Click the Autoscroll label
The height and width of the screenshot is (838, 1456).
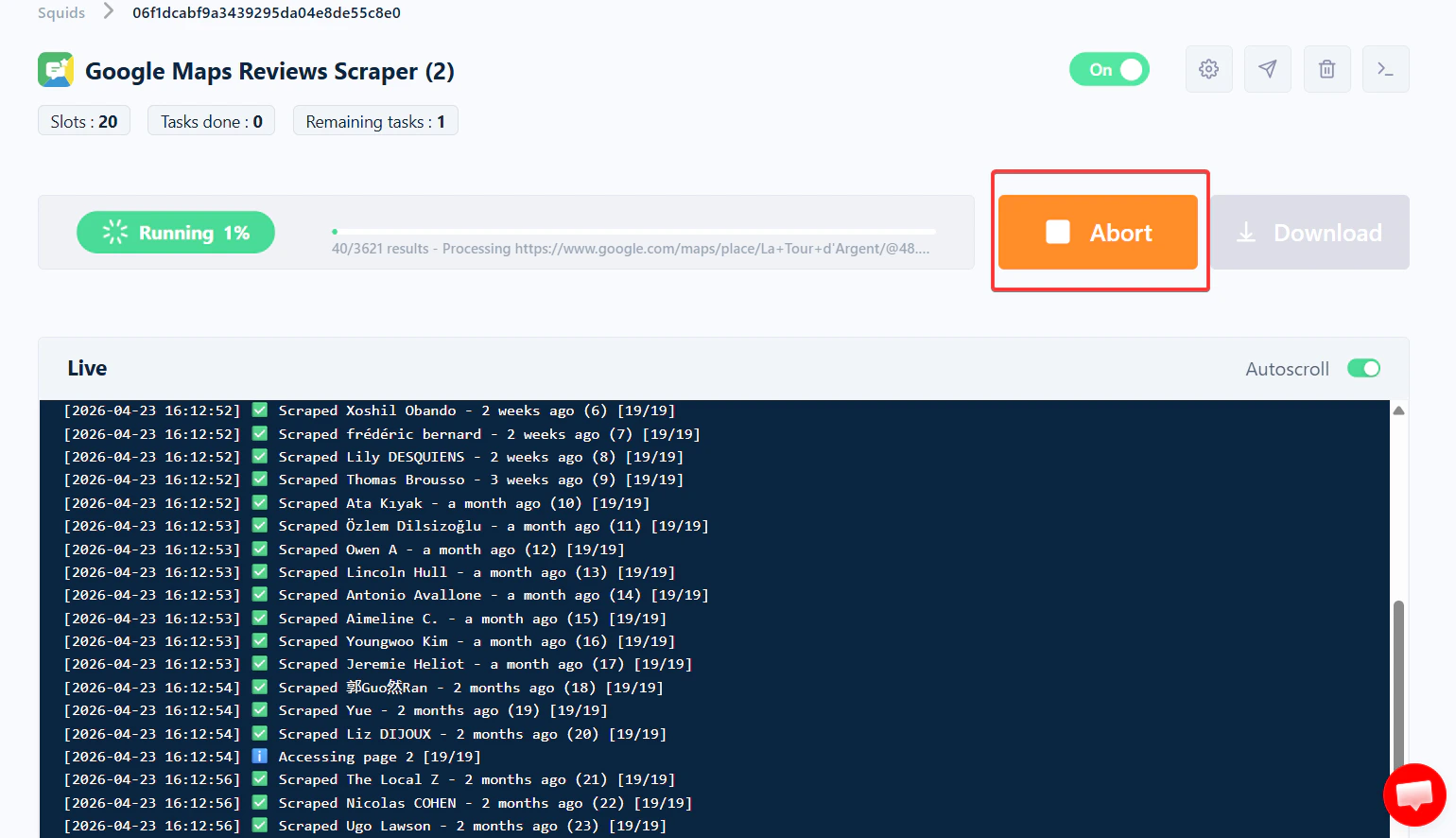tap(1287, 369)
